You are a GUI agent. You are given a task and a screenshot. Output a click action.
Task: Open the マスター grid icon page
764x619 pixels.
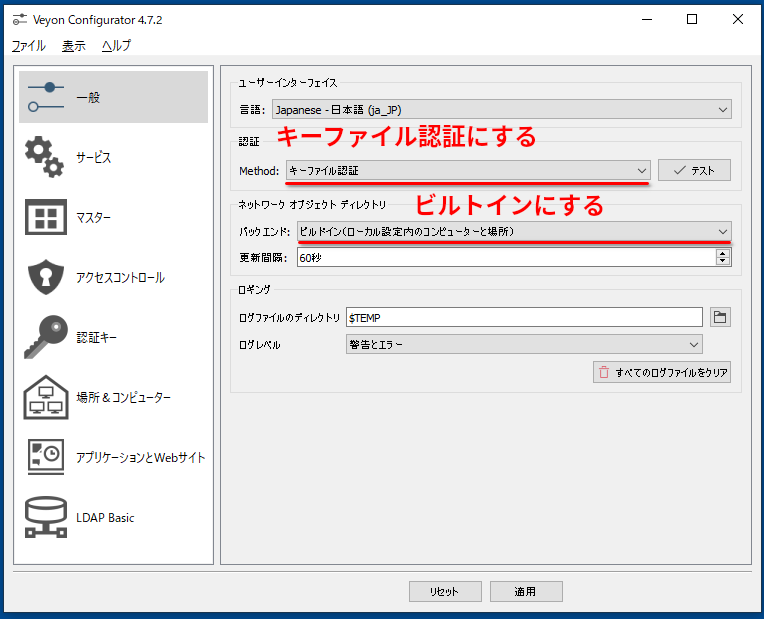pos(46,217)
